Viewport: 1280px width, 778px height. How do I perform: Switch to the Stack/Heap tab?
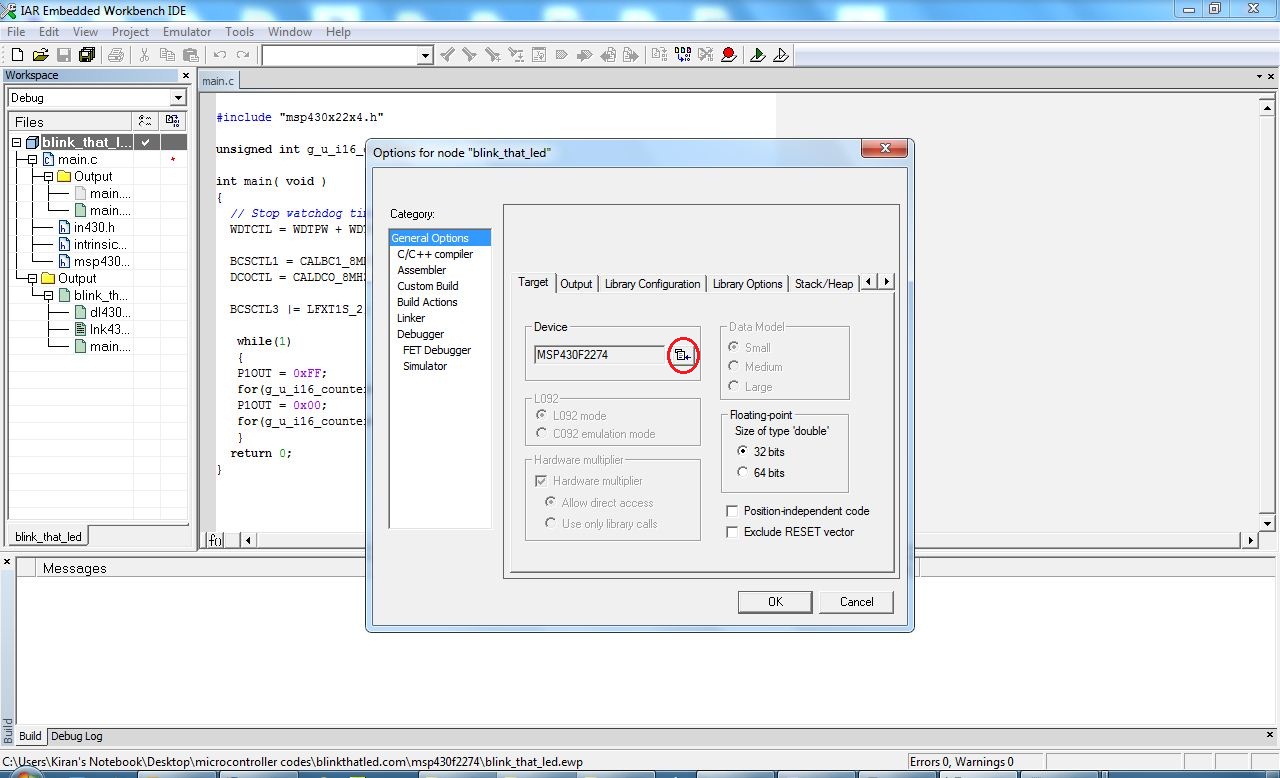click(824, 284)
